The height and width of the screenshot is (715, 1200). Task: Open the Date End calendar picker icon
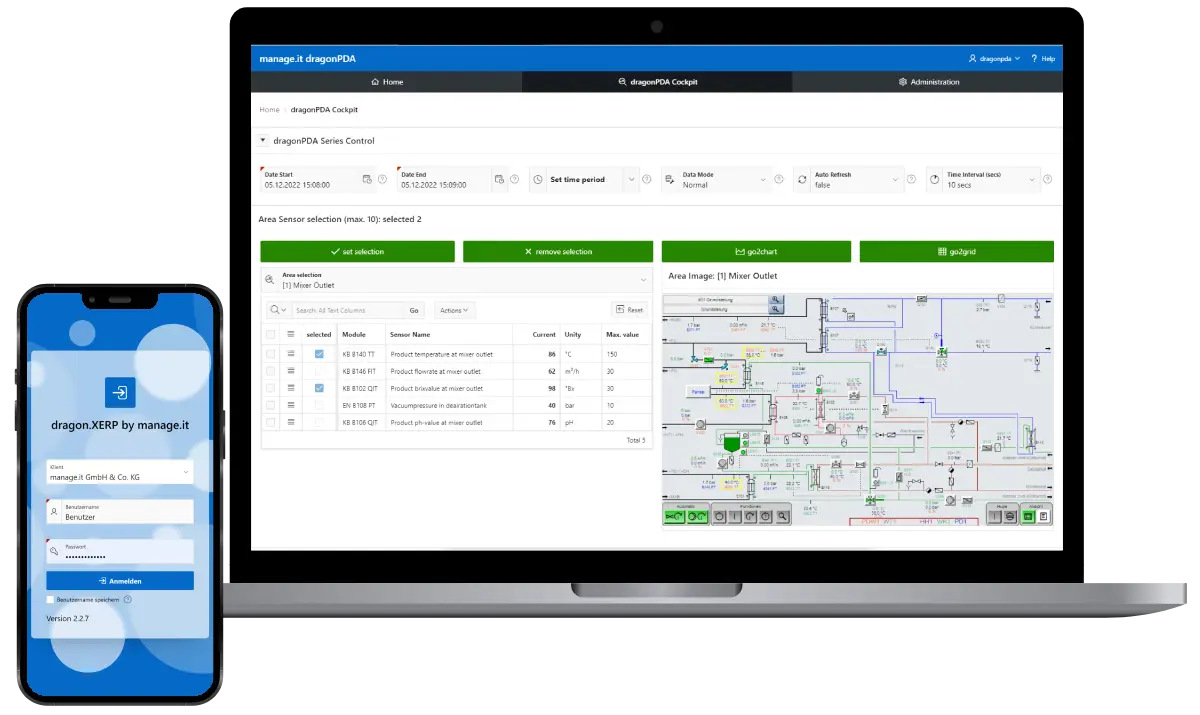pos(499,179)
